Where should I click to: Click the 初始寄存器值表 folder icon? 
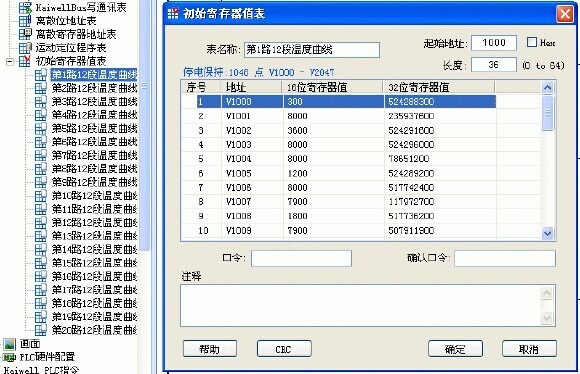[25, 61]
